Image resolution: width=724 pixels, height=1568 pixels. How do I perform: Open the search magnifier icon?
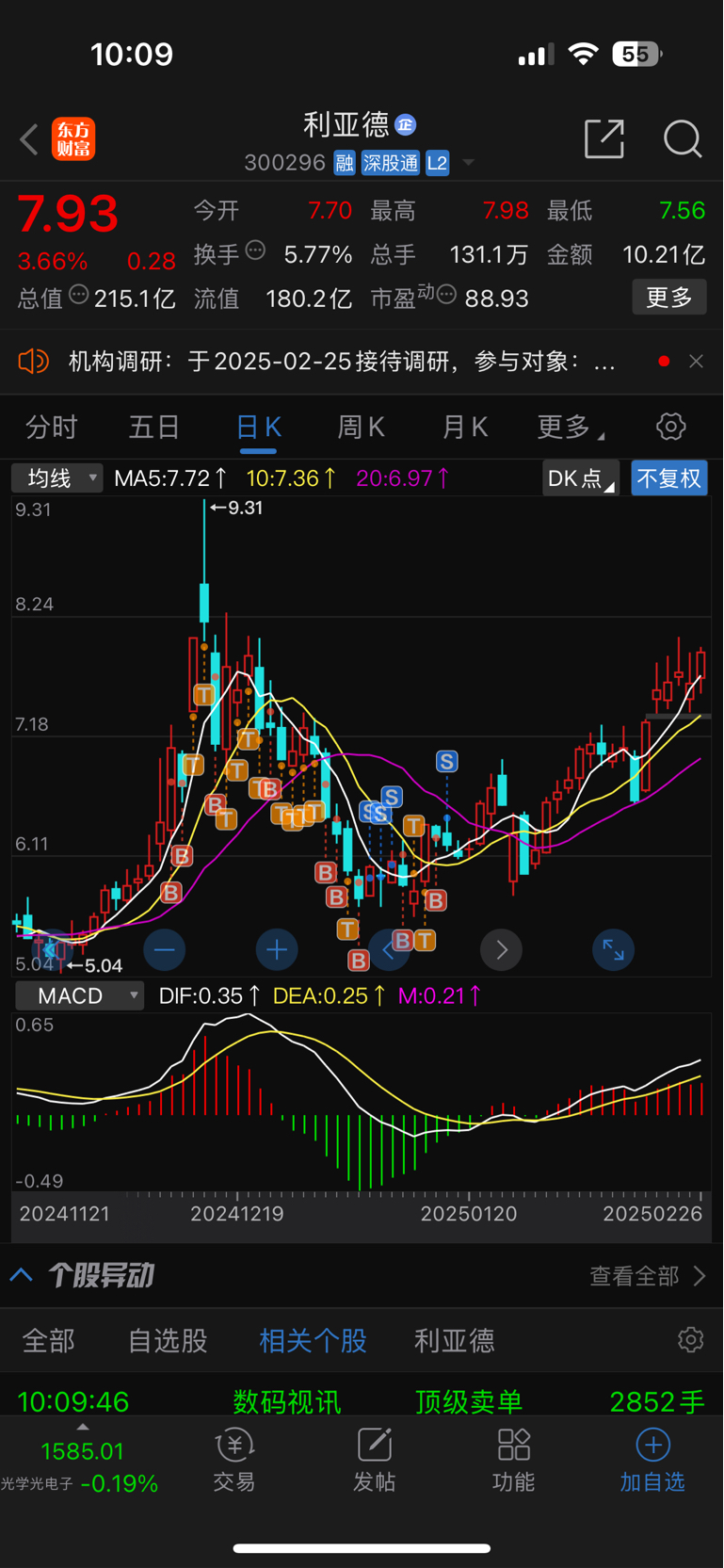click(x=683, y=138)
